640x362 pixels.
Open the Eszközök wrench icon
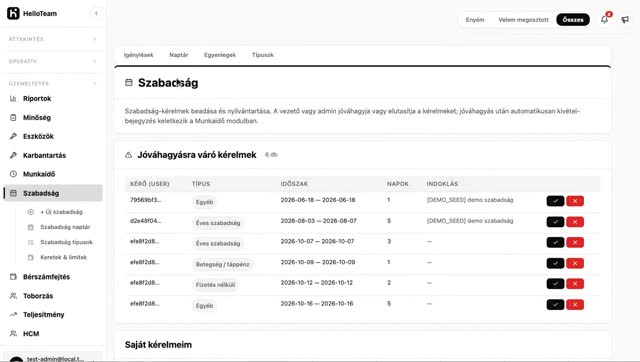pos(13,136)
